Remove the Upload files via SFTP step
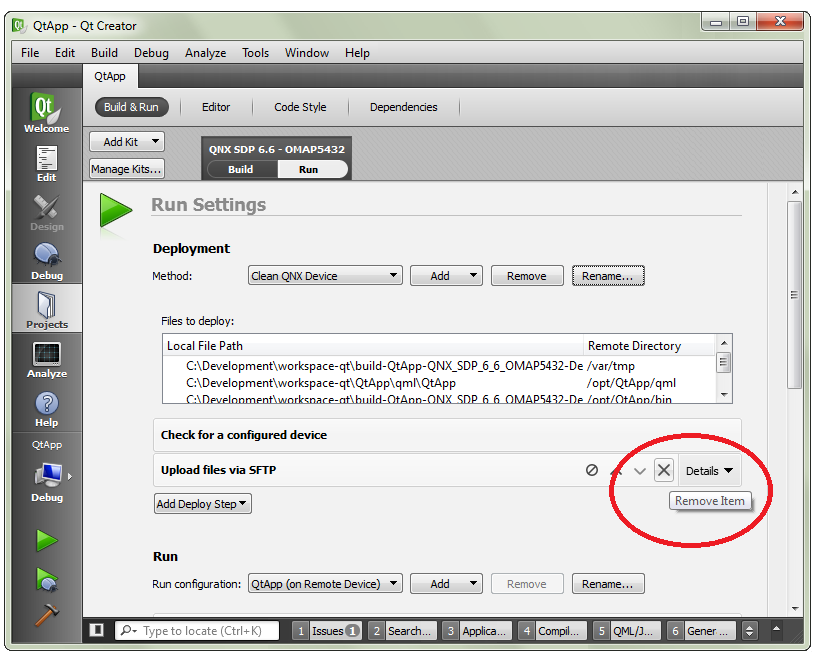The height and width of the screenshot is (664, 816). click(663, 470)
